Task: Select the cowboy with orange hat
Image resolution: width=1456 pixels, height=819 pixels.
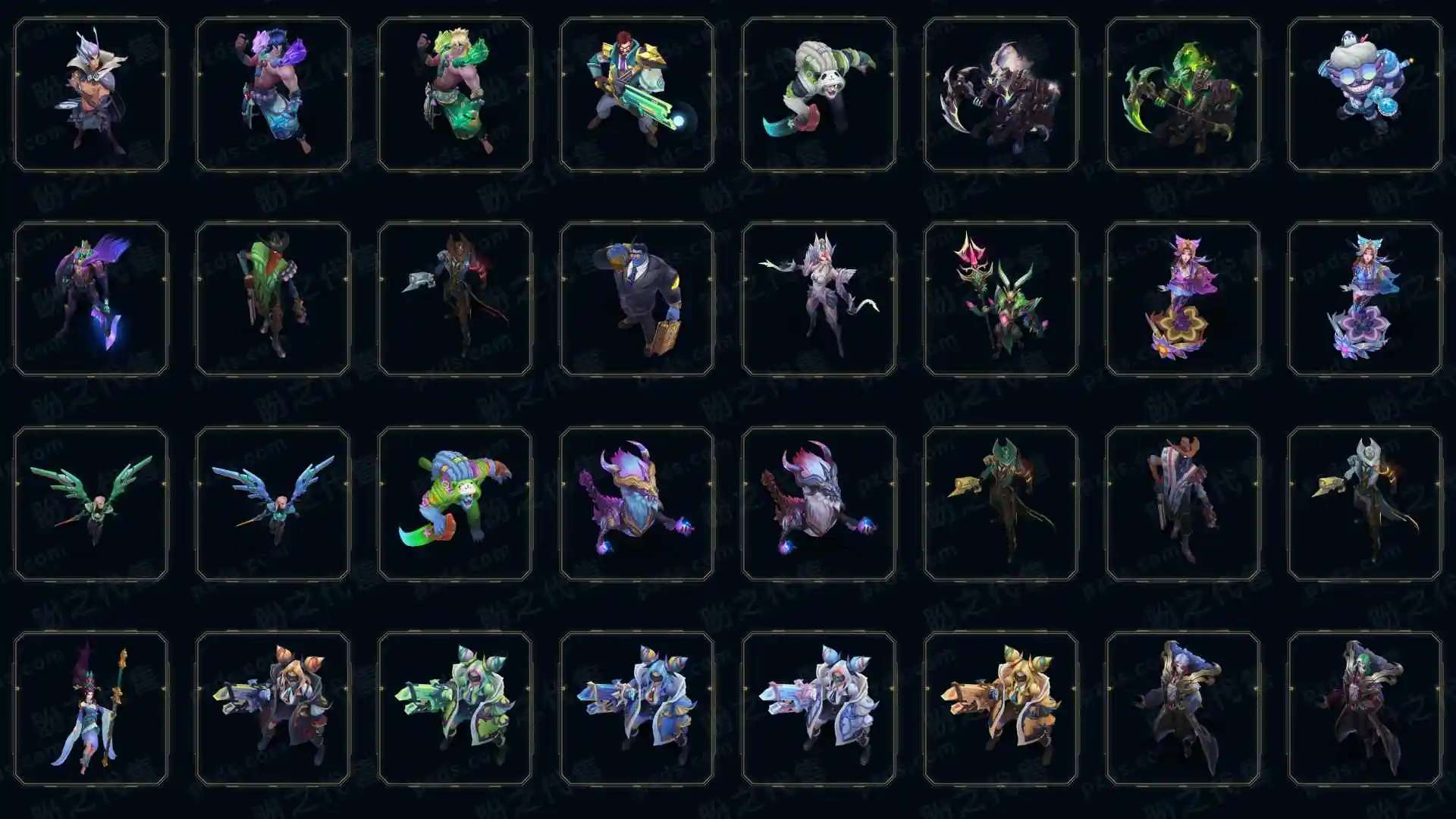Action: 1183,504
